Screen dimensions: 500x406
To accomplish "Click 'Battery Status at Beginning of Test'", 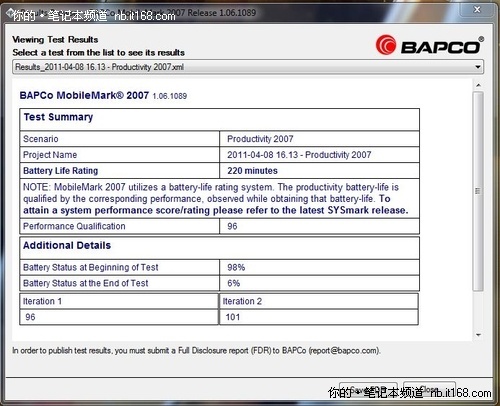I will click(91, 267).
